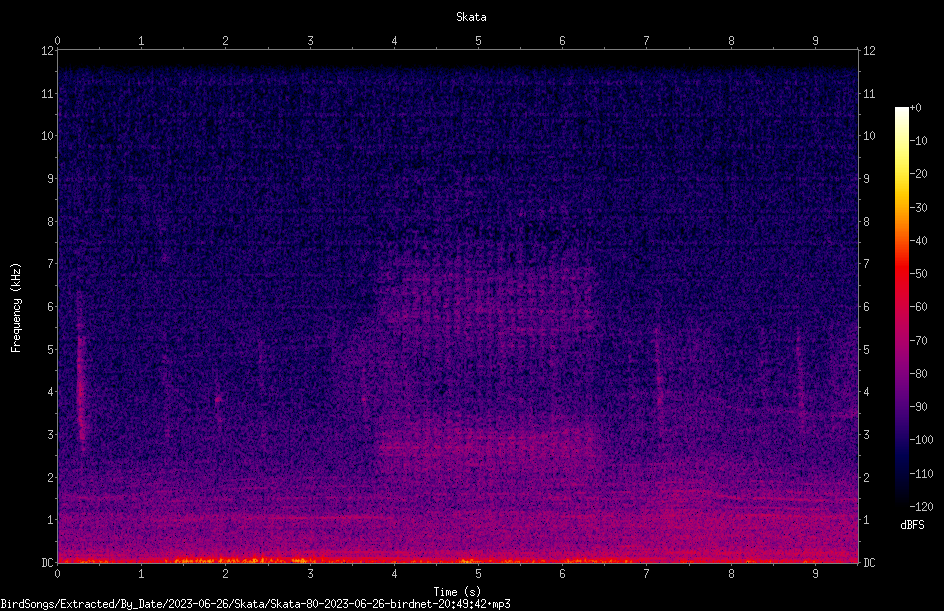Click the "-40" color scale label
Viewport: 944px width, 611px height.
coord(918,241)
